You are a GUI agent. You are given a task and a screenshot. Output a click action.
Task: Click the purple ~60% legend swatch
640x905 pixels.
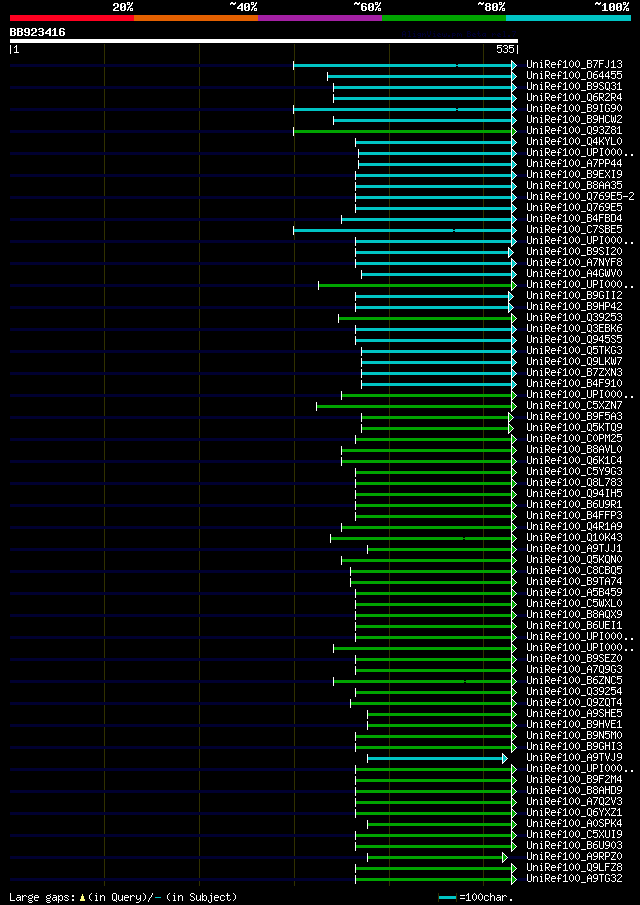pos(320,18)
